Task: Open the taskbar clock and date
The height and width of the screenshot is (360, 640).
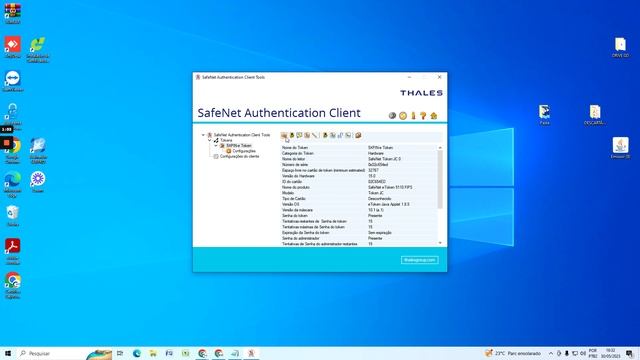Action: tap(610, 353)
